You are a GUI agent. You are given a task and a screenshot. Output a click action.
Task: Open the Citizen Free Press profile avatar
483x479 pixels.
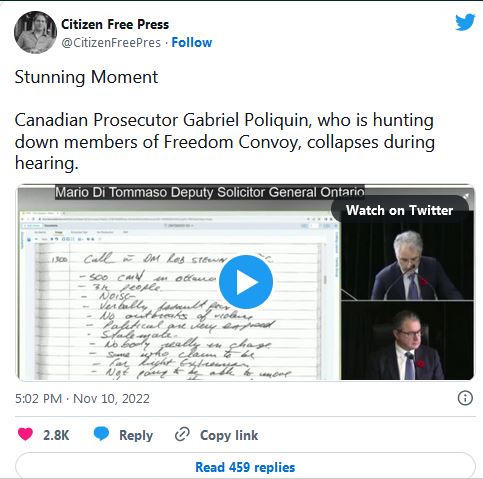[35, 32]
